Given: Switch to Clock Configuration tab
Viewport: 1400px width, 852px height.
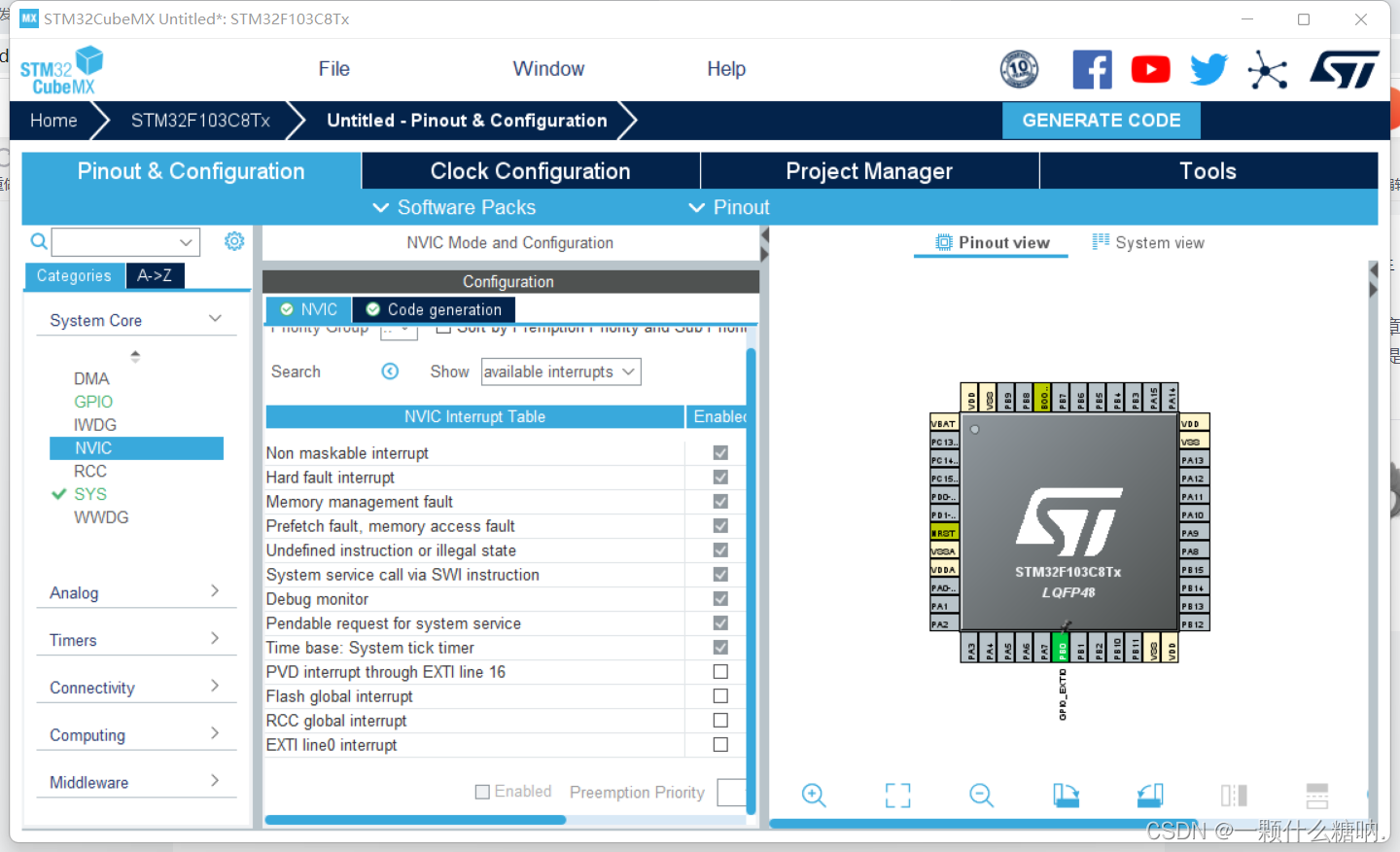Looking at the screenshot, I should [x=531, y=171].
